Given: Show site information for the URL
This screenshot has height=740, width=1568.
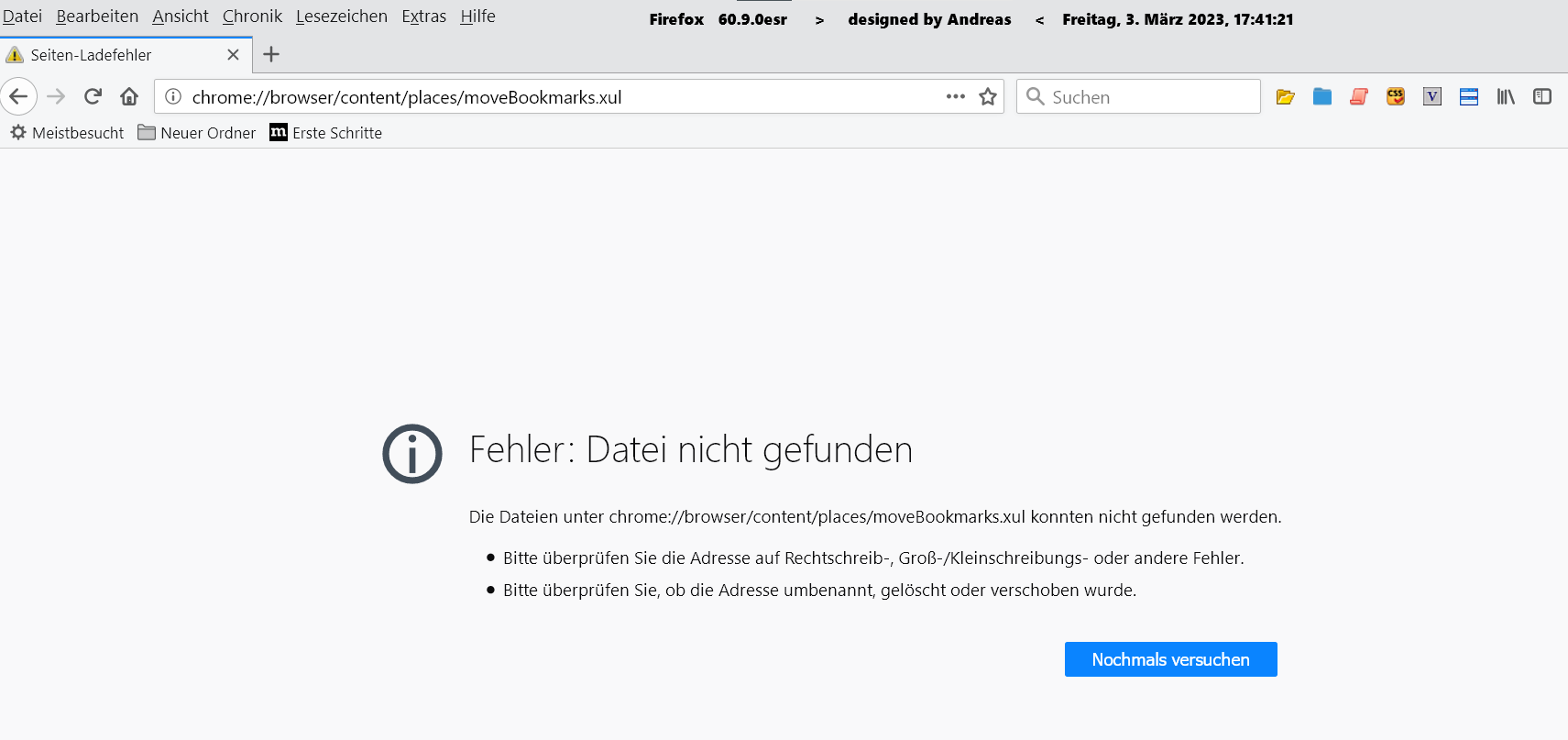Looking at the screenshot, I should [173, 96].
